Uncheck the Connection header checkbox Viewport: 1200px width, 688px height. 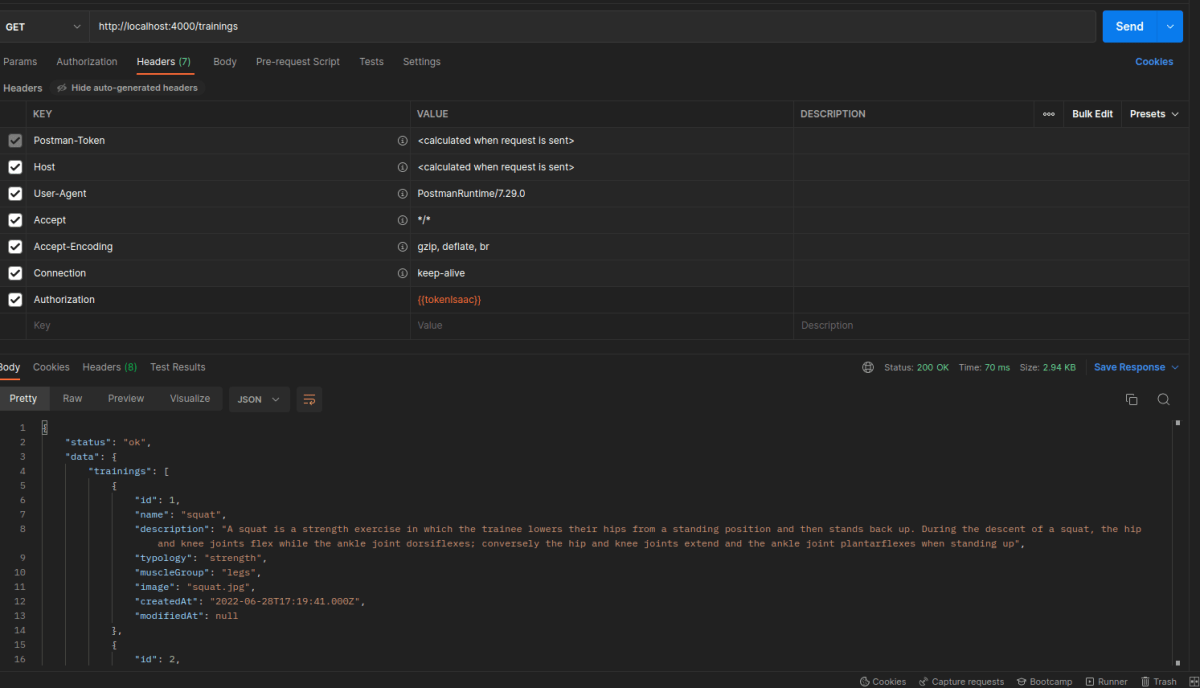point(15,273)
